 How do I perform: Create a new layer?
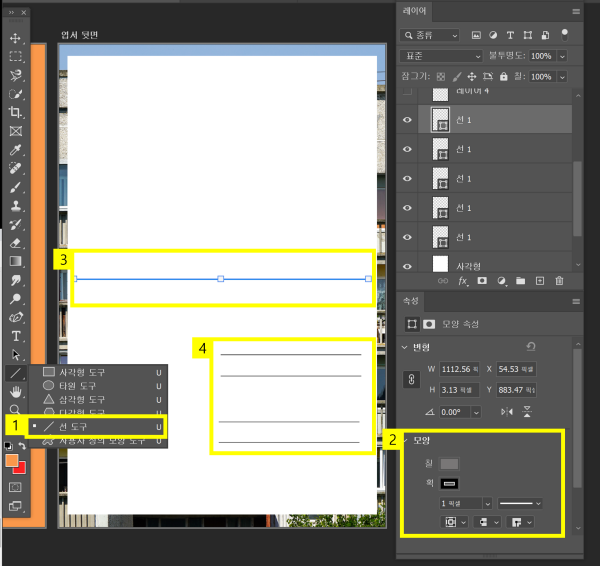coord(540,281)
